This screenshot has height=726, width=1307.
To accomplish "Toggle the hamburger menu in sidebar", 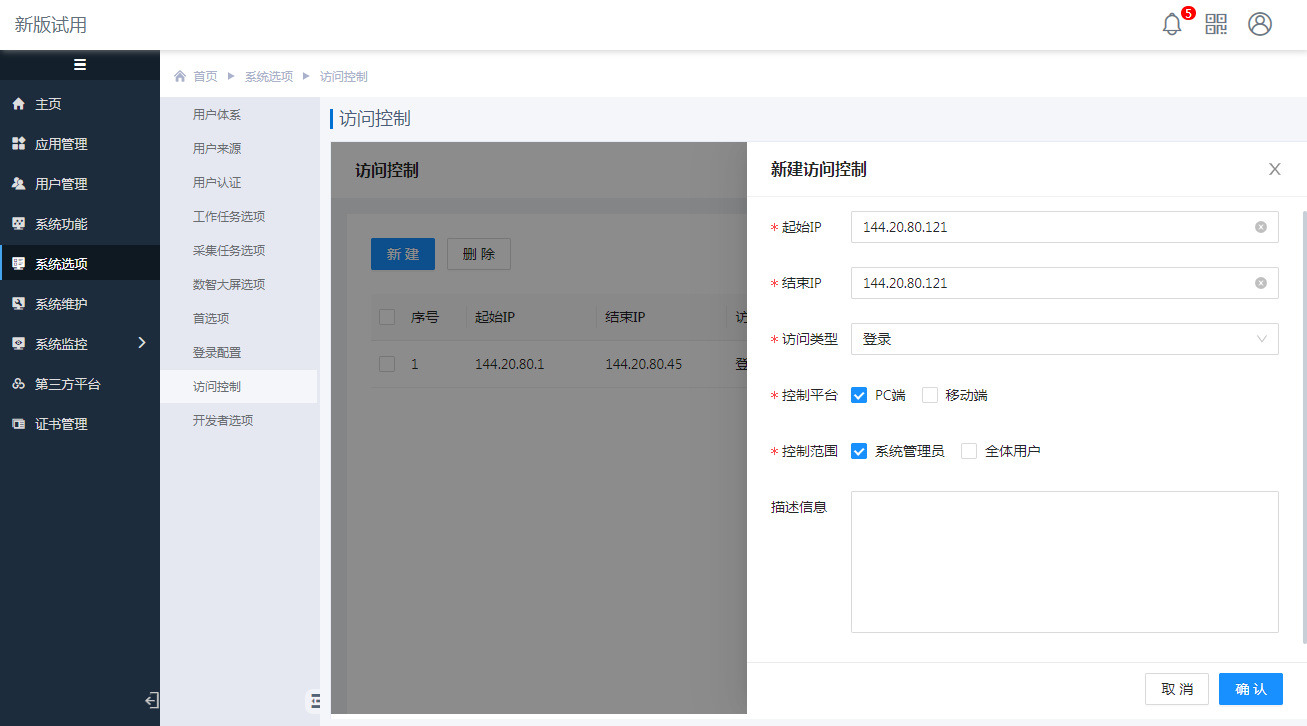I will click(x=80, y=65).
